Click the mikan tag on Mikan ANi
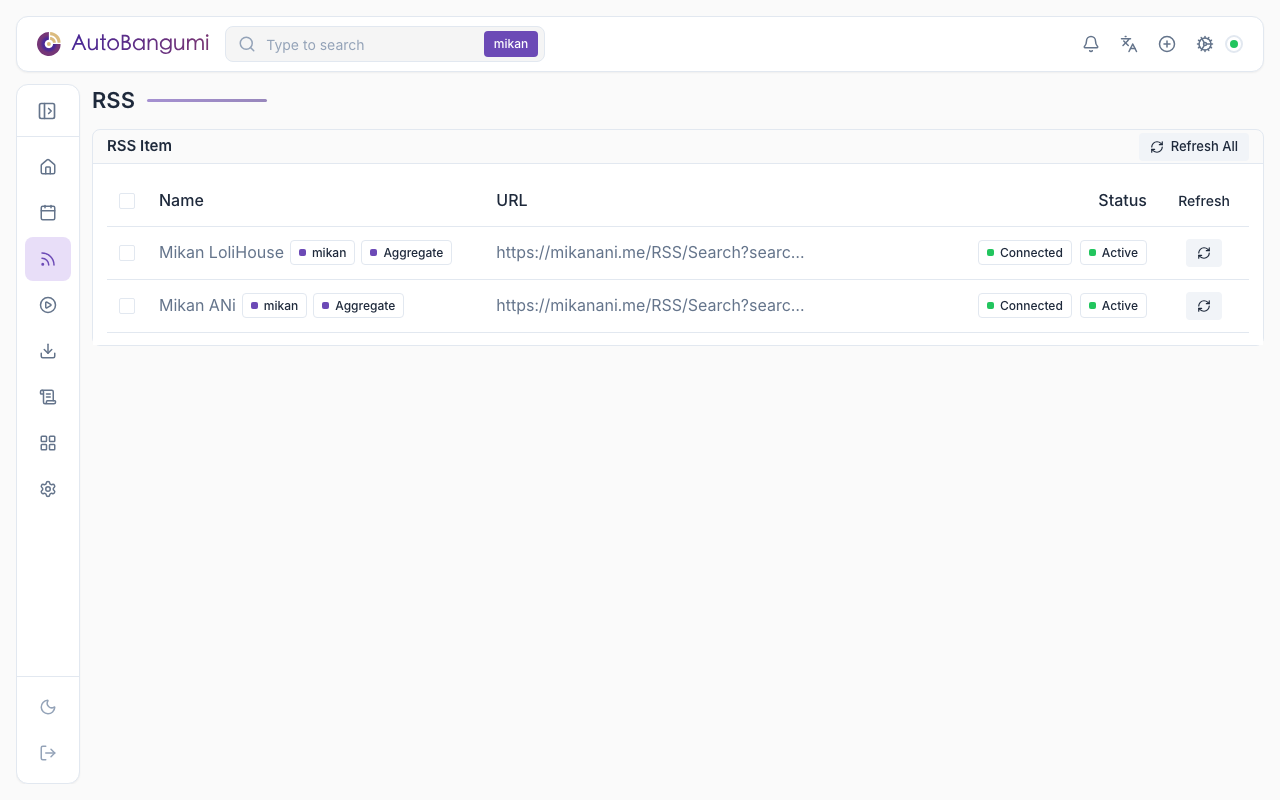 click(274, 306)
